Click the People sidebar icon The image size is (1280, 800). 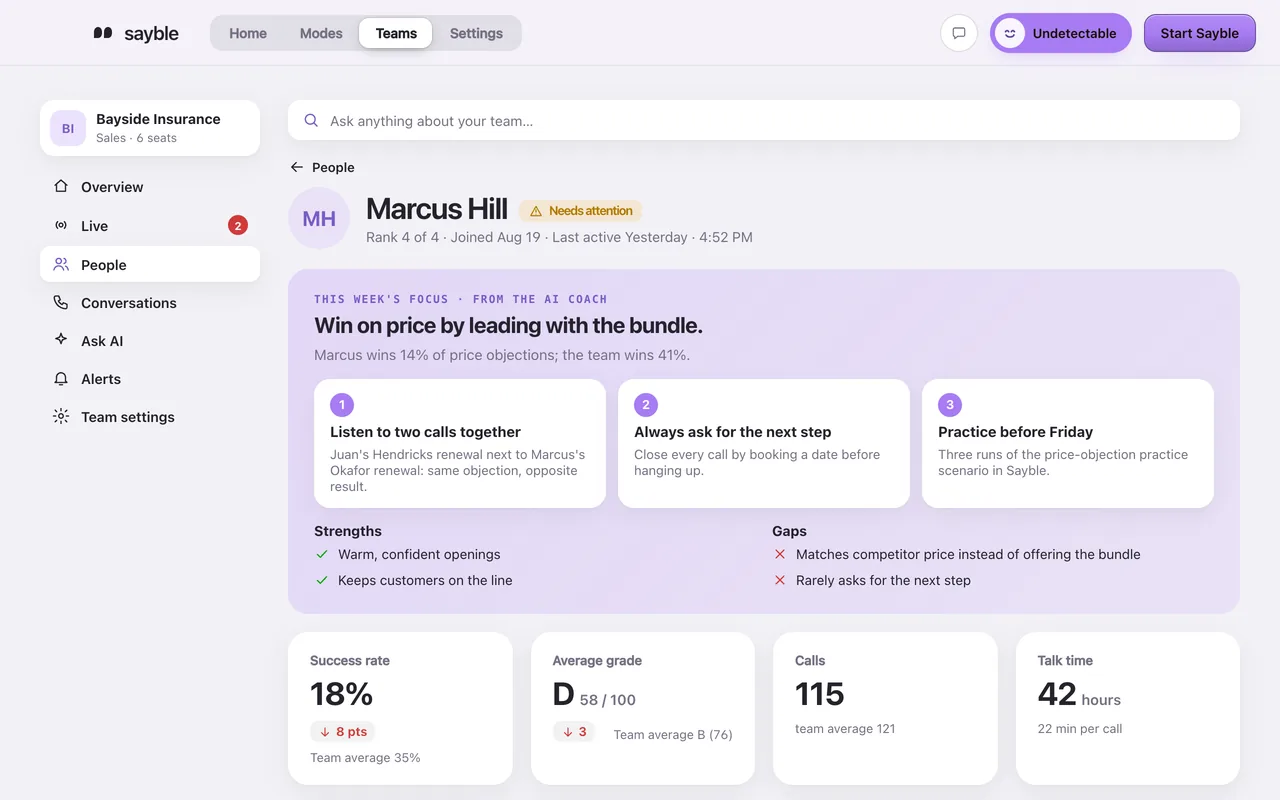click(61, 264)
